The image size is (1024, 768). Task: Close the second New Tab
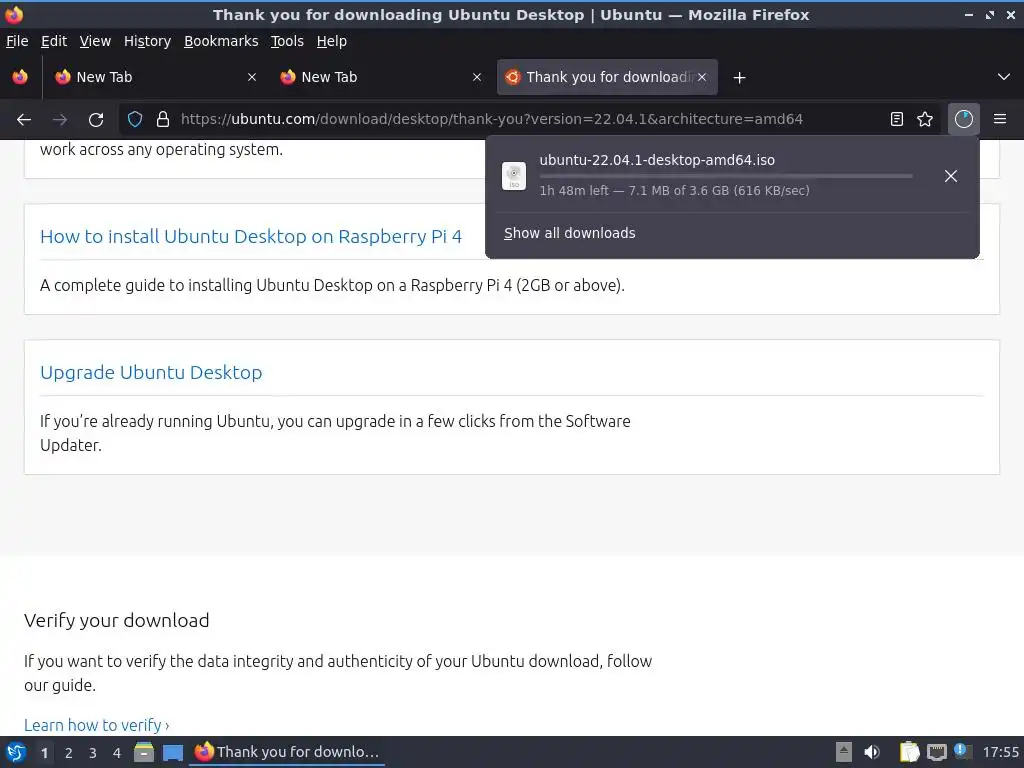[x=477, y=77]
